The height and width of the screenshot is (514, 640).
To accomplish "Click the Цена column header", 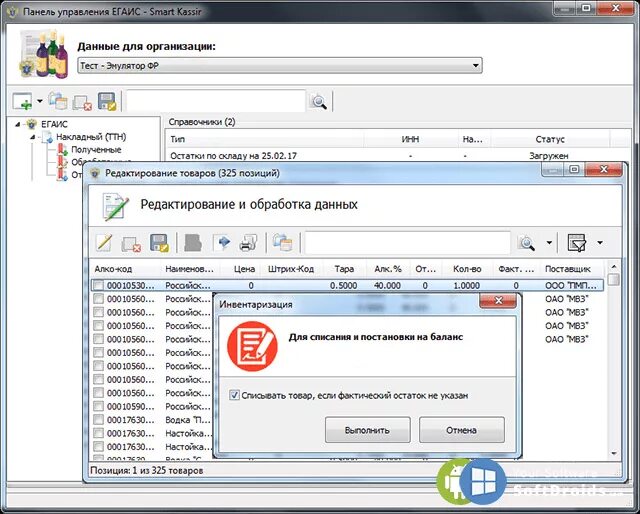I will [244, 269].
